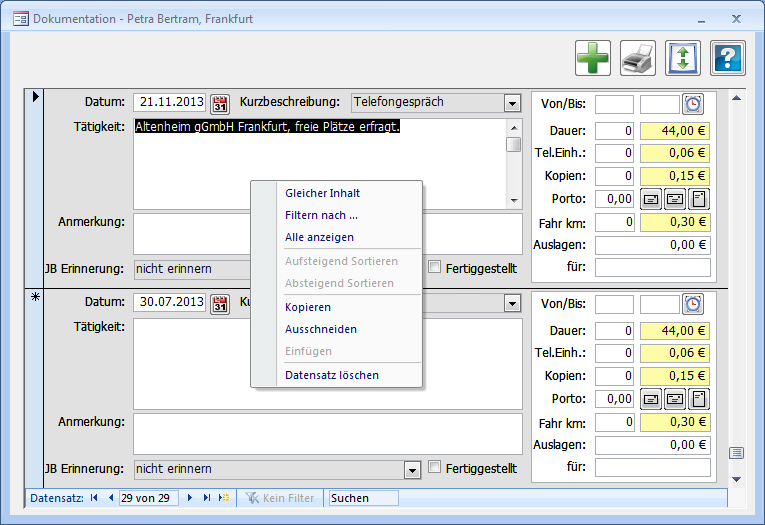Choose Ausschneiden from context menu
Viewport: 765px width, 525px height.
pyautogui.click(x=321, y=329)
